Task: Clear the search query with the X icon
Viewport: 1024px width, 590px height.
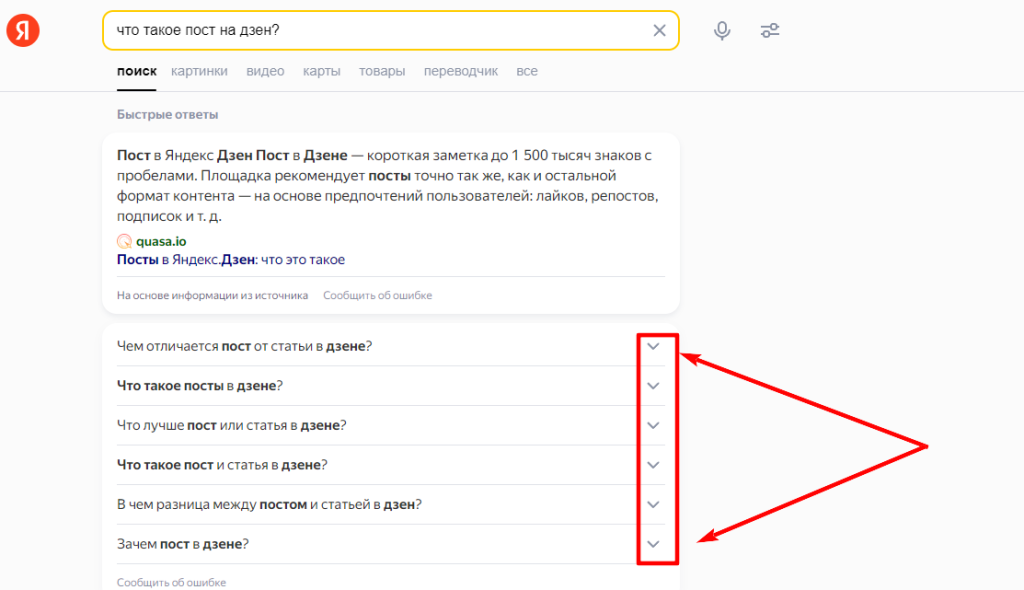Action: tap(660, 30)
